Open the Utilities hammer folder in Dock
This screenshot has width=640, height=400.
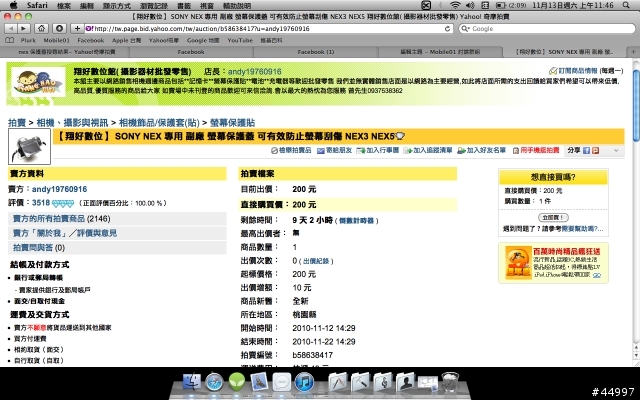[360, 382]
